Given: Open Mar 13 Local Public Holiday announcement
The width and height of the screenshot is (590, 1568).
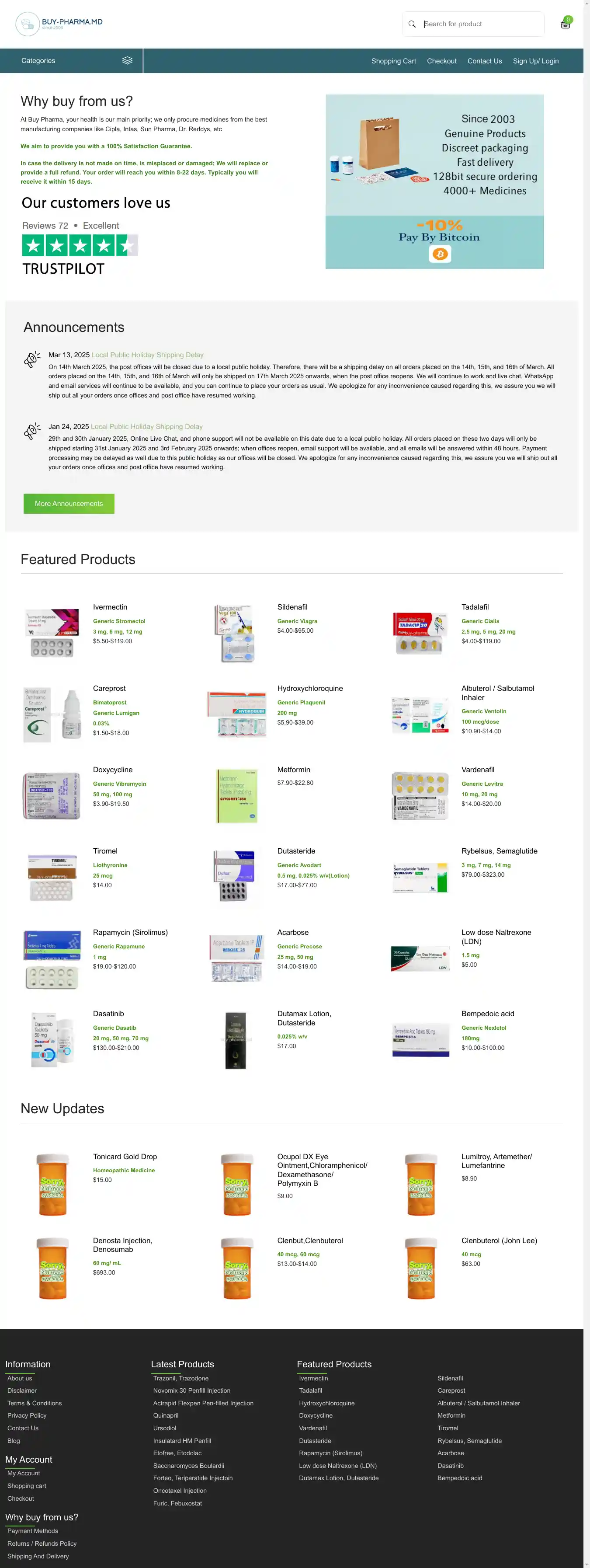Looking at the screenshot, I should coord(147,355).
